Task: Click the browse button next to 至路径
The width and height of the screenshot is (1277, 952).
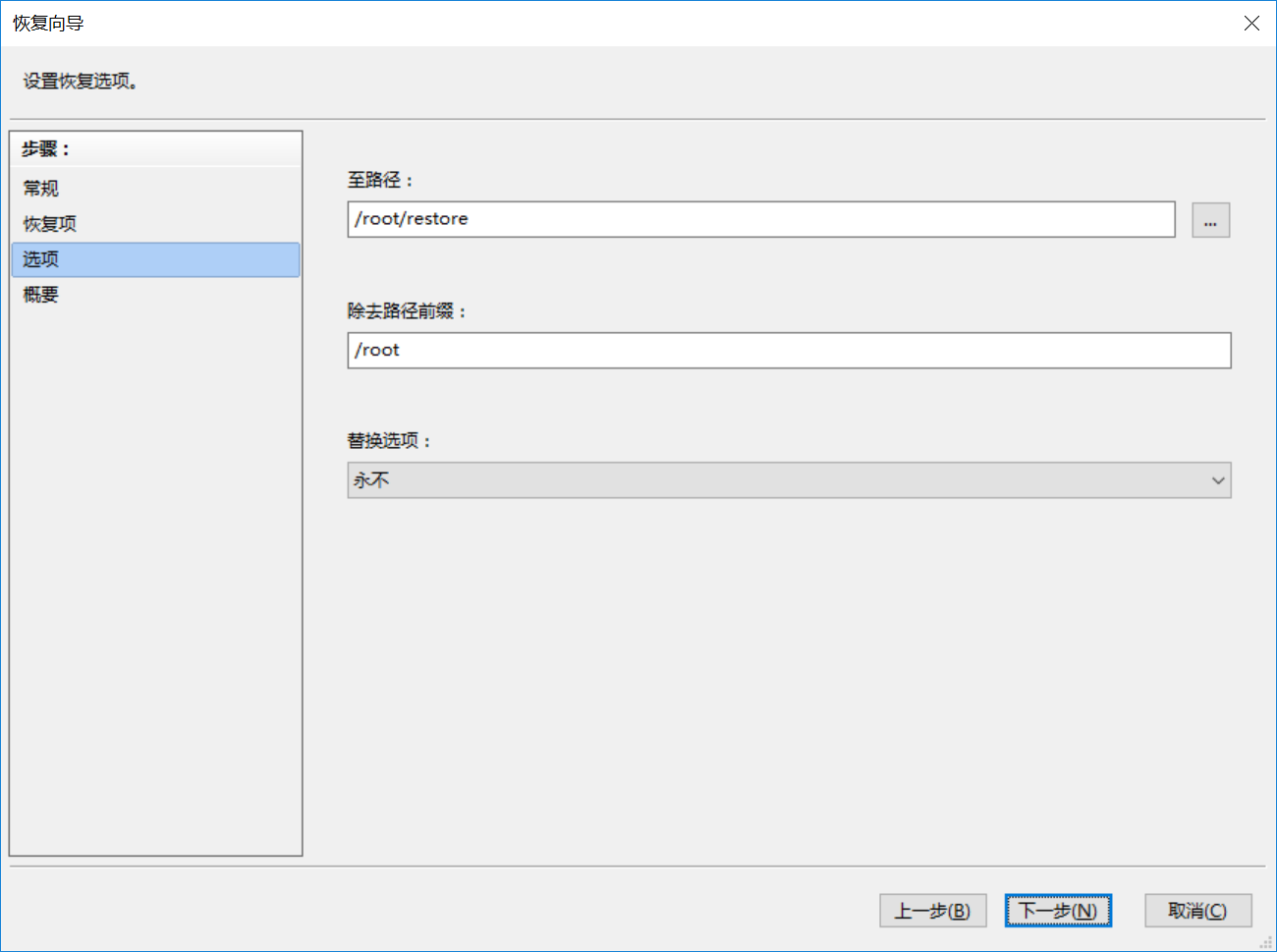Action: [1210, 220]
